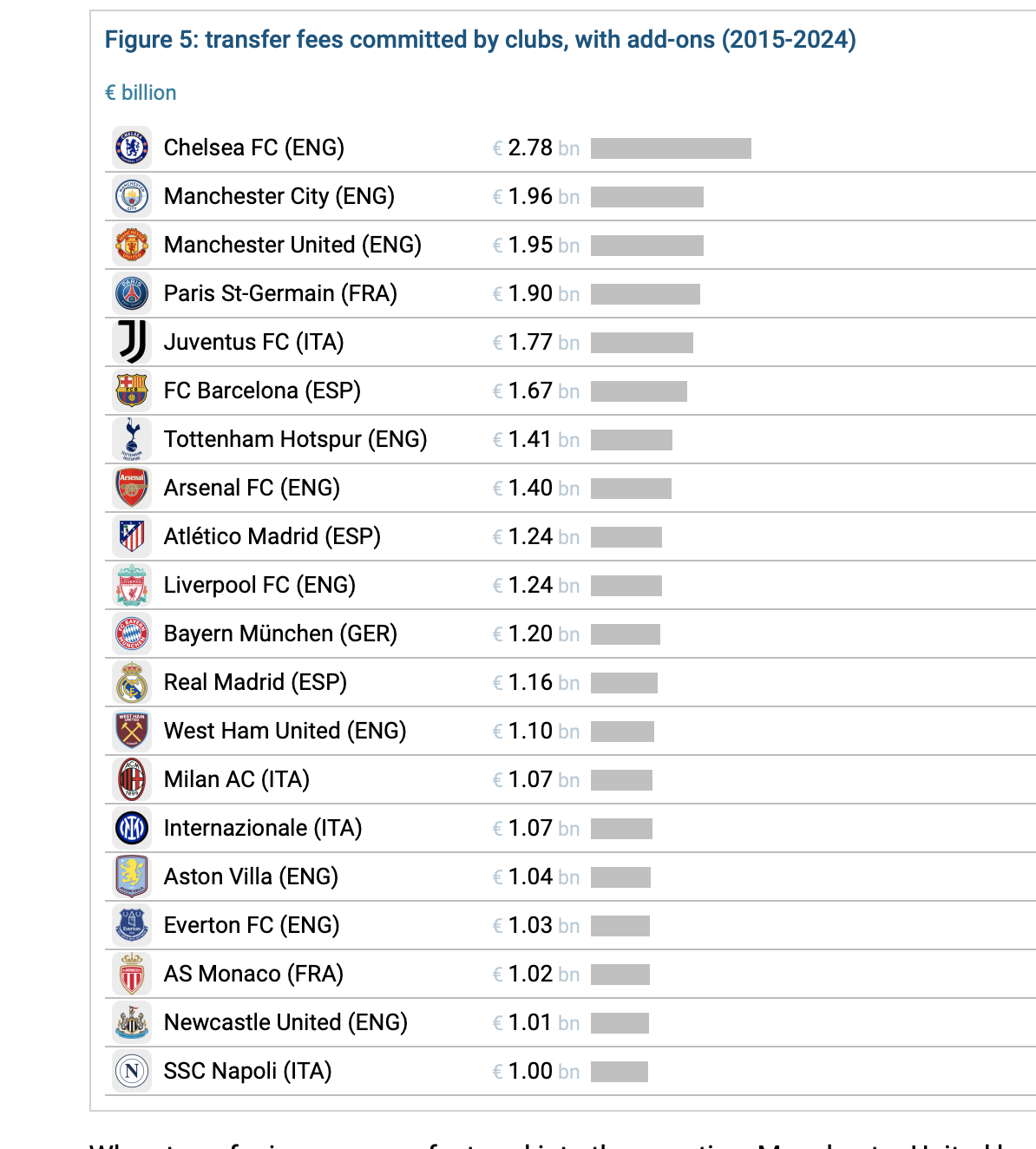
Task: Click the Aston Villa crest
Action: tap(132, 877)
